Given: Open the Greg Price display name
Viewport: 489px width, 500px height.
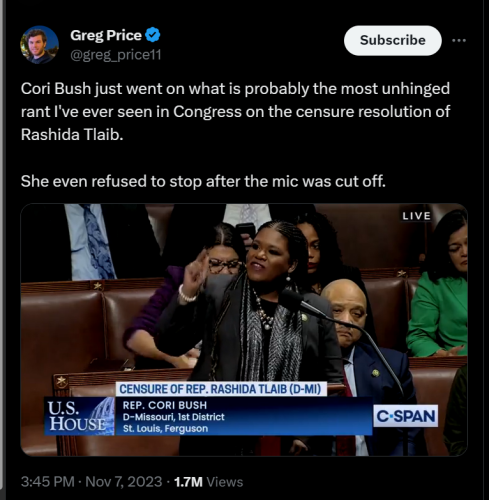Looking at the screenshot, I should coord(106,35).
